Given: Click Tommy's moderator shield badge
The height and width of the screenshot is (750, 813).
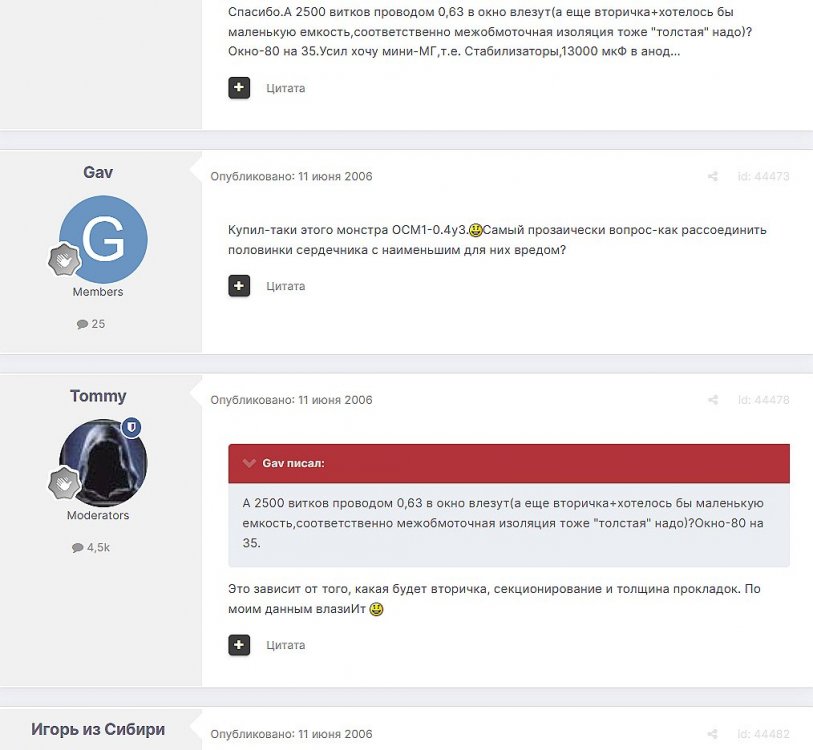Looking at the screenshot, I should pos(132,427).
